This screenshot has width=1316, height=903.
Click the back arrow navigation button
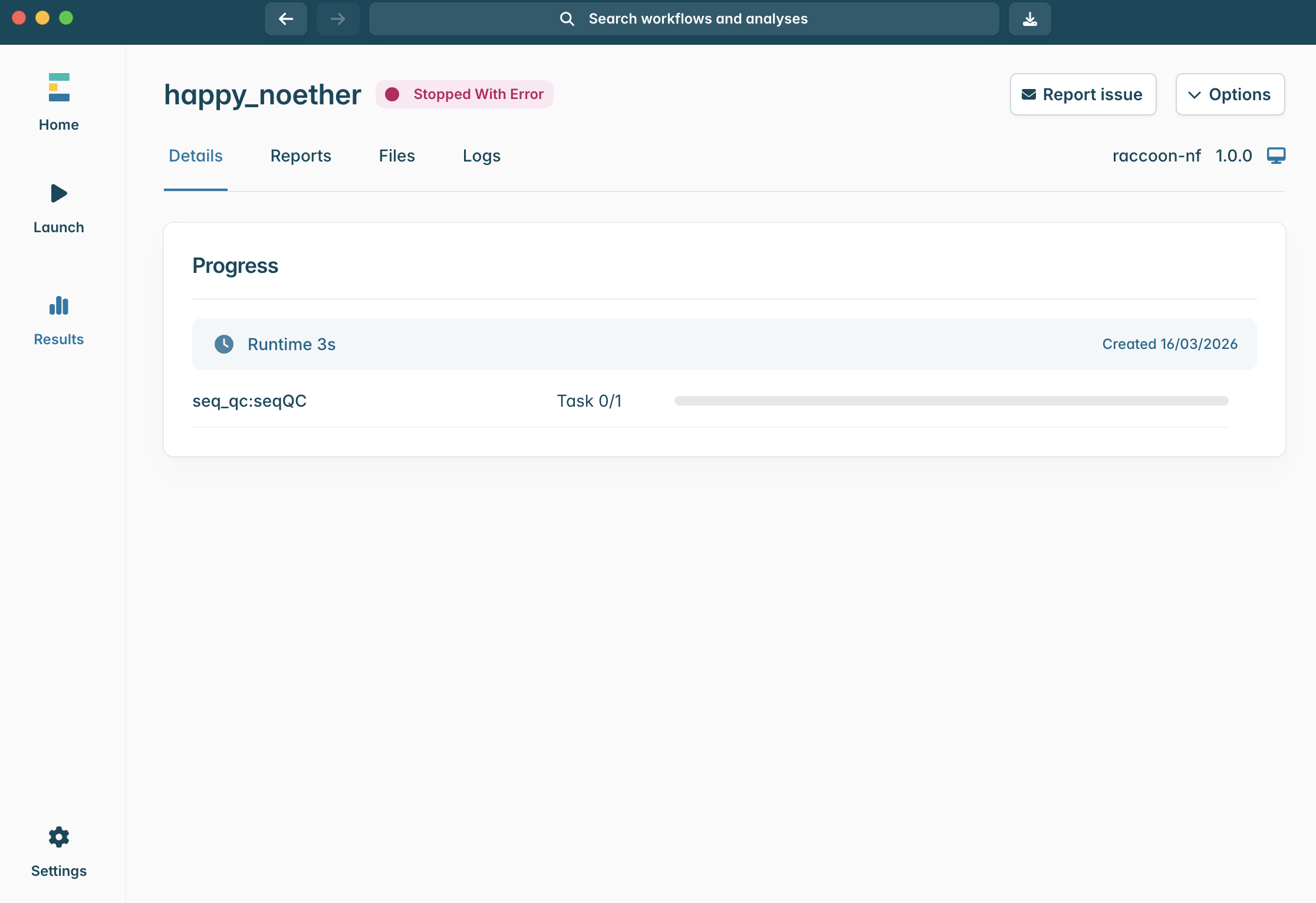click(x=286, y=19)
